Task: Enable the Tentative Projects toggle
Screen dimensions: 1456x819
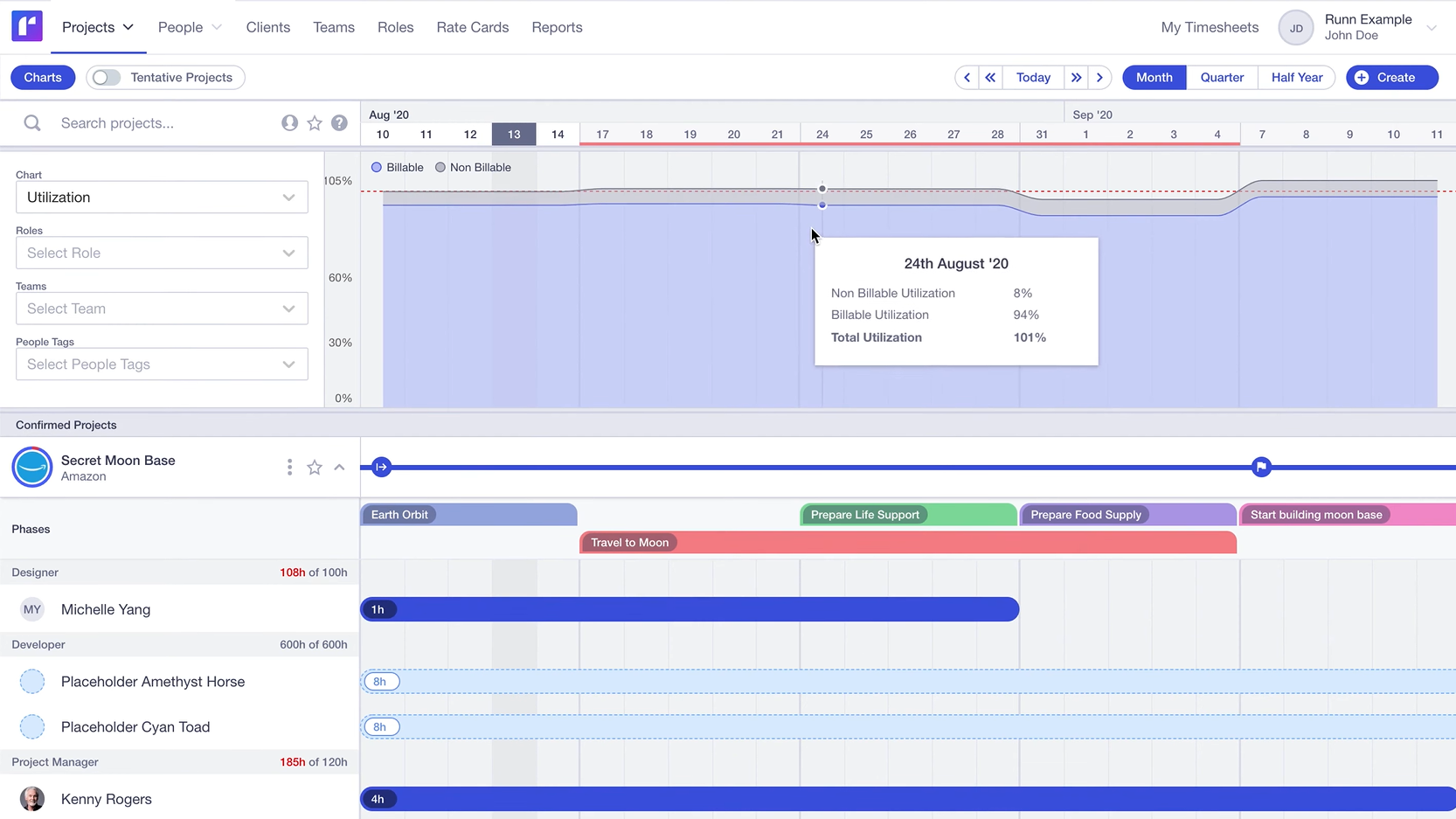Action: point(105,77)
